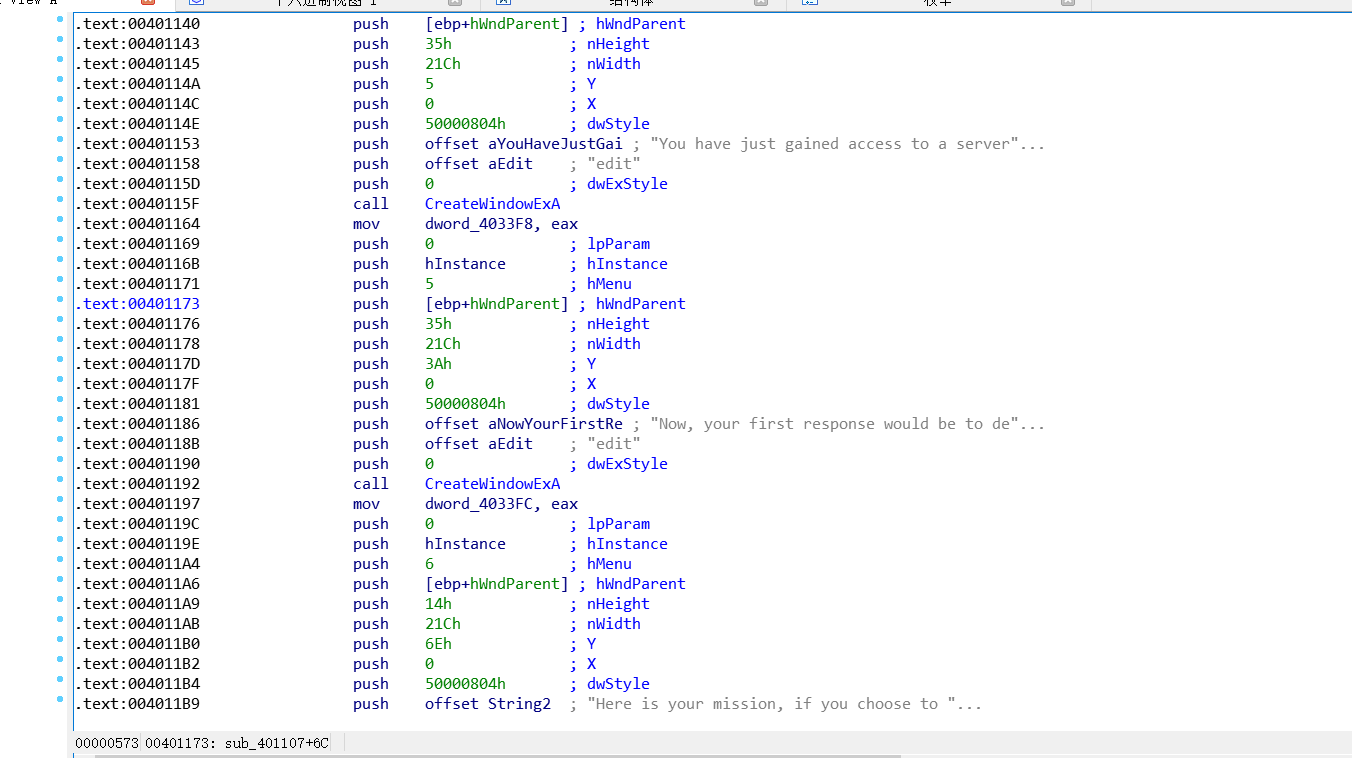Click mov mnemonic at address 00401164
This screenshot has height=758, width=1352.
(366, 224)
